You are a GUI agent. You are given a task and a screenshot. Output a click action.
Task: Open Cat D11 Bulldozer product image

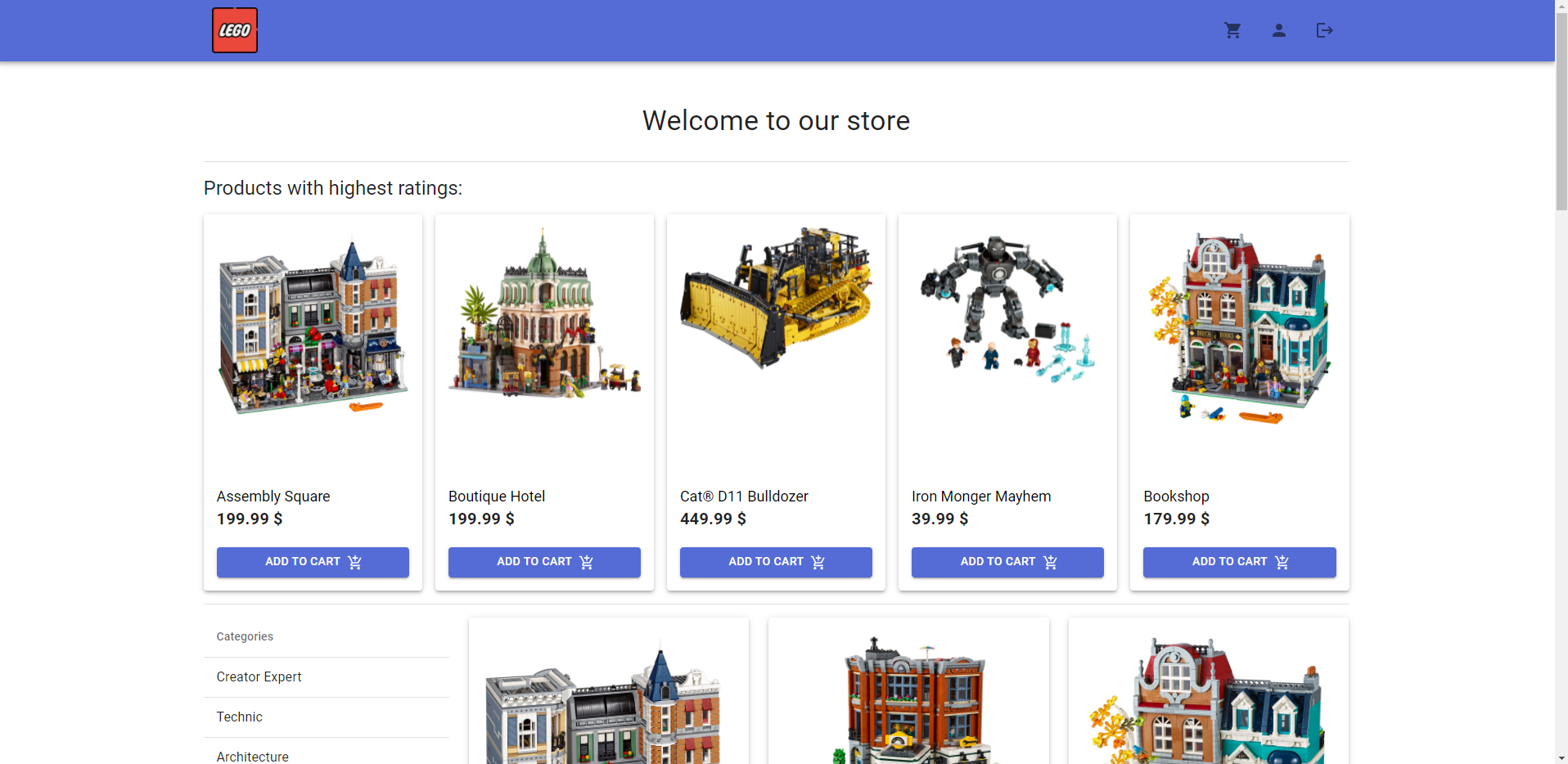tap(776, 298)
